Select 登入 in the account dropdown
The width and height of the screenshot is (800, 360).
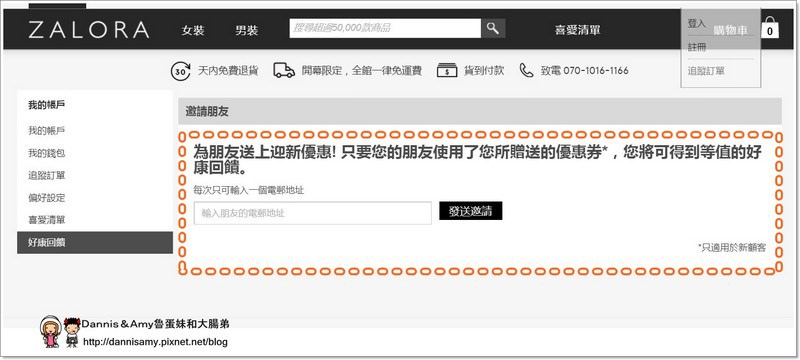coord(696,23)
